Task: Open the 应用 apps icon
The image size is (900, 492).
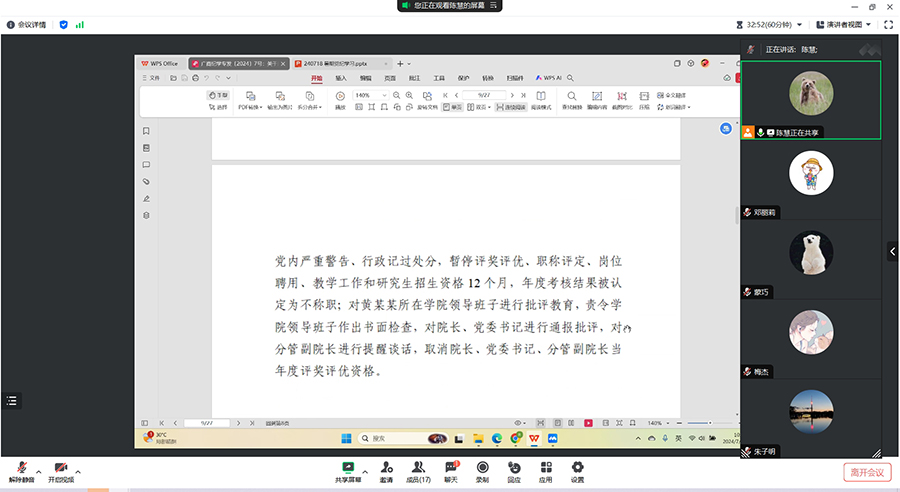Action: coord(545,469)
